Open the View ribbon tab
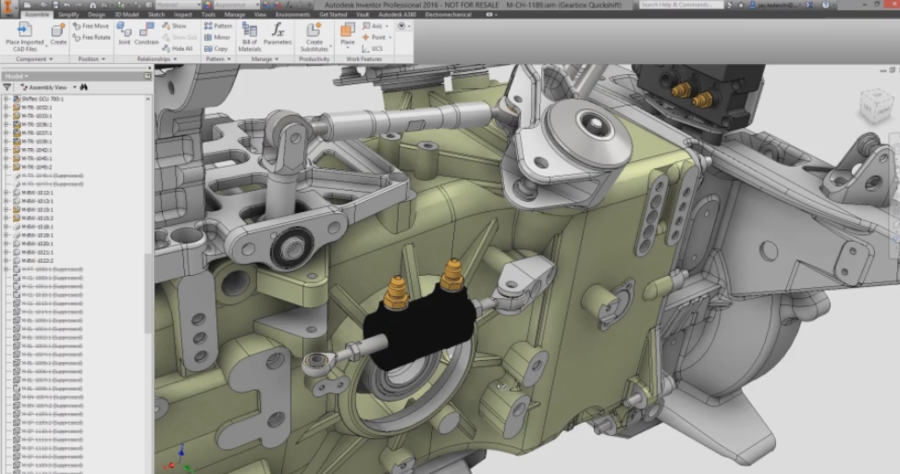 [260, 14]
